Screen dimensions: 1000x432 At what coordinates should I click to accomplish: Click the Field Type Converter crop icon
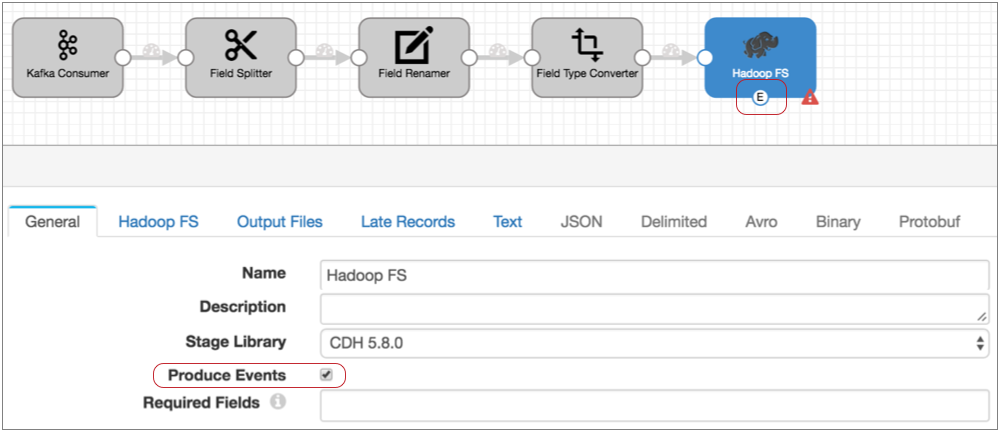point(587,44)
